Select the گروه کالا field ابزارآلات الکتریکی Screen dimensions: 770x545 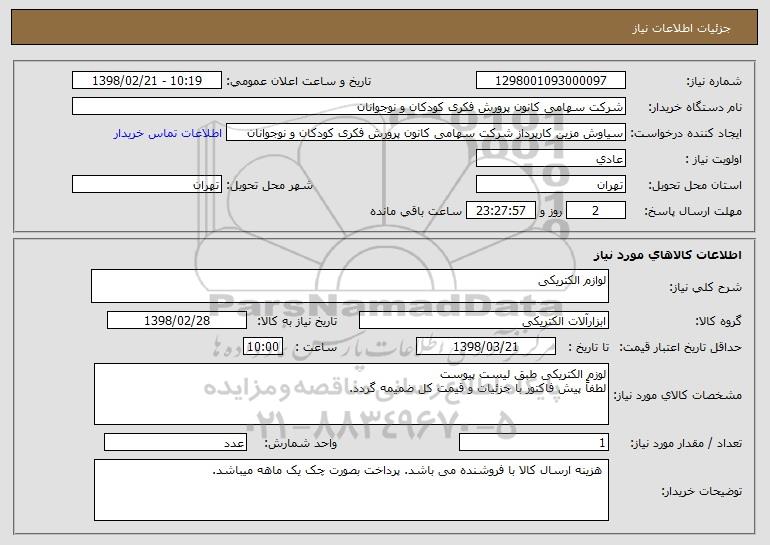pyautogui.click(x=484, y=321)
